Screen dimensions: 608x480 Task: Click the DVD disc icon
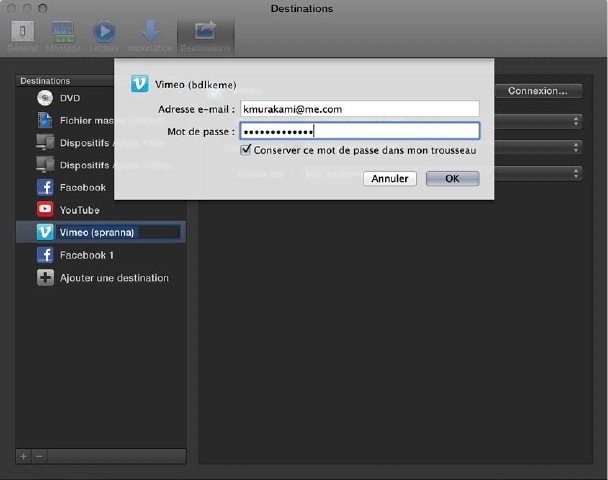pos(45,98)
